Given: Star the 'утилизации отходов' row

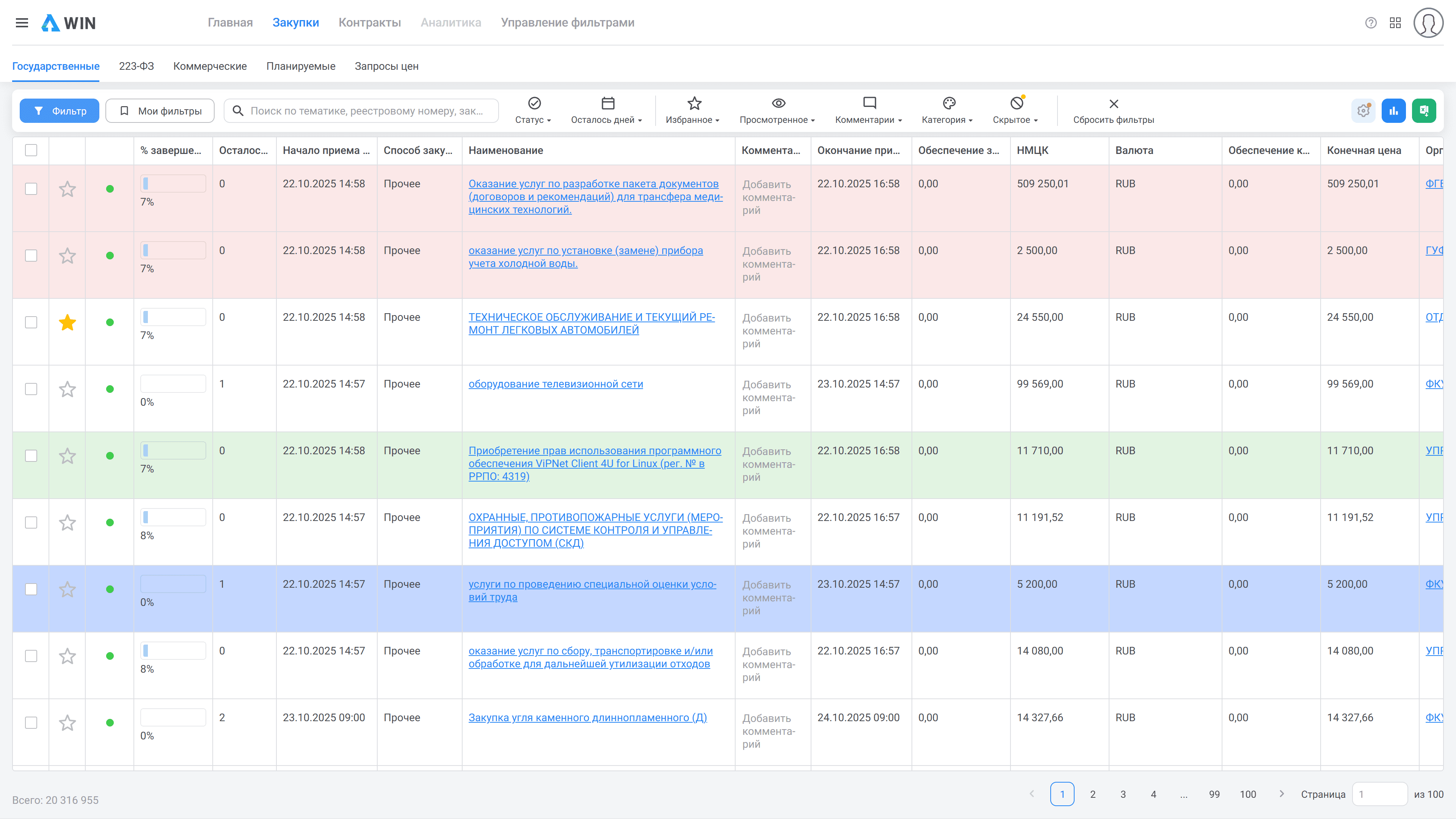Looking at the screenshot, I should tap(67, 656).
